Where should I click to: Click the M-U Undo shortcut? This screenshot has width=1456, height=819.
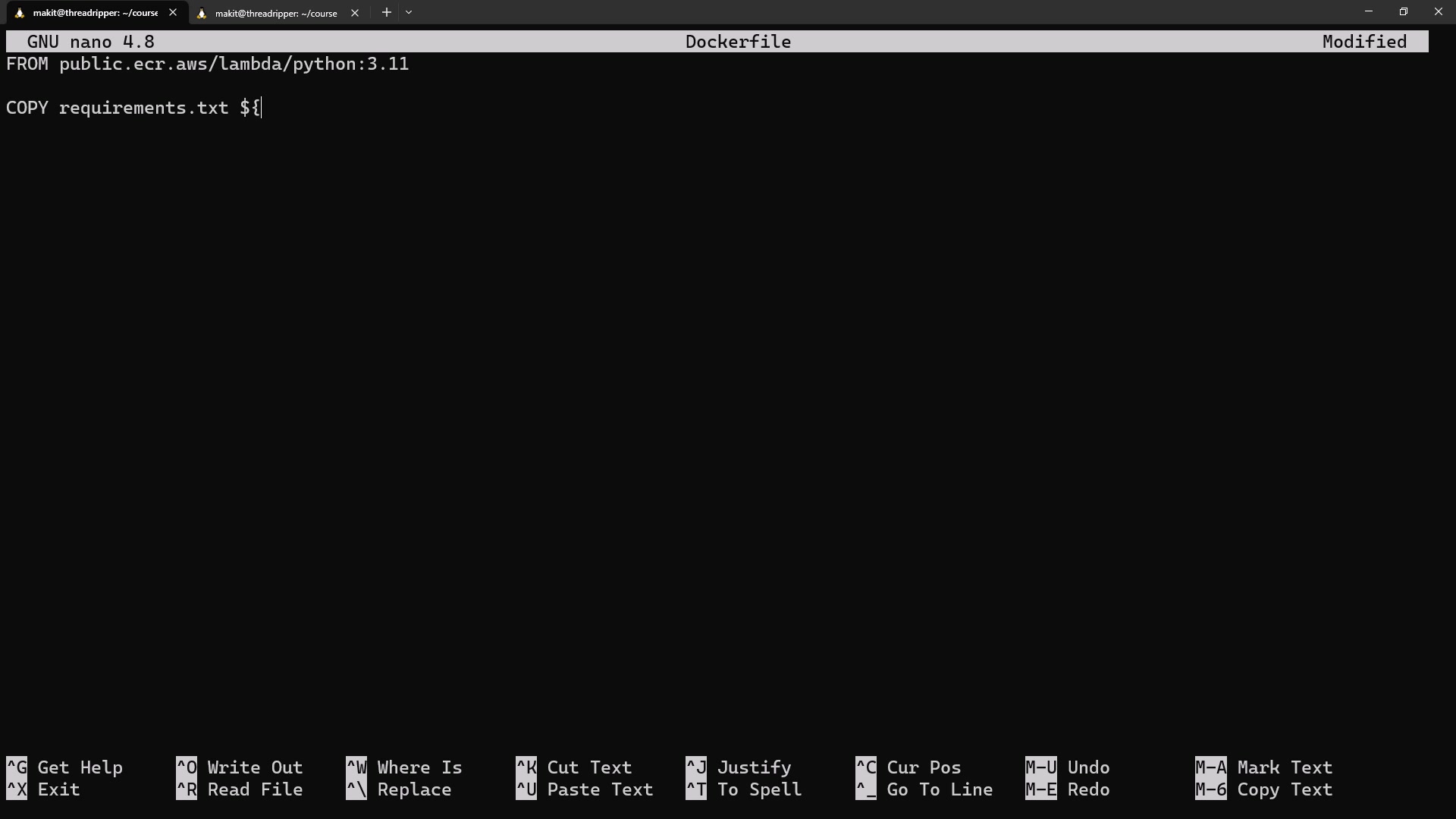pos(1068,767)
